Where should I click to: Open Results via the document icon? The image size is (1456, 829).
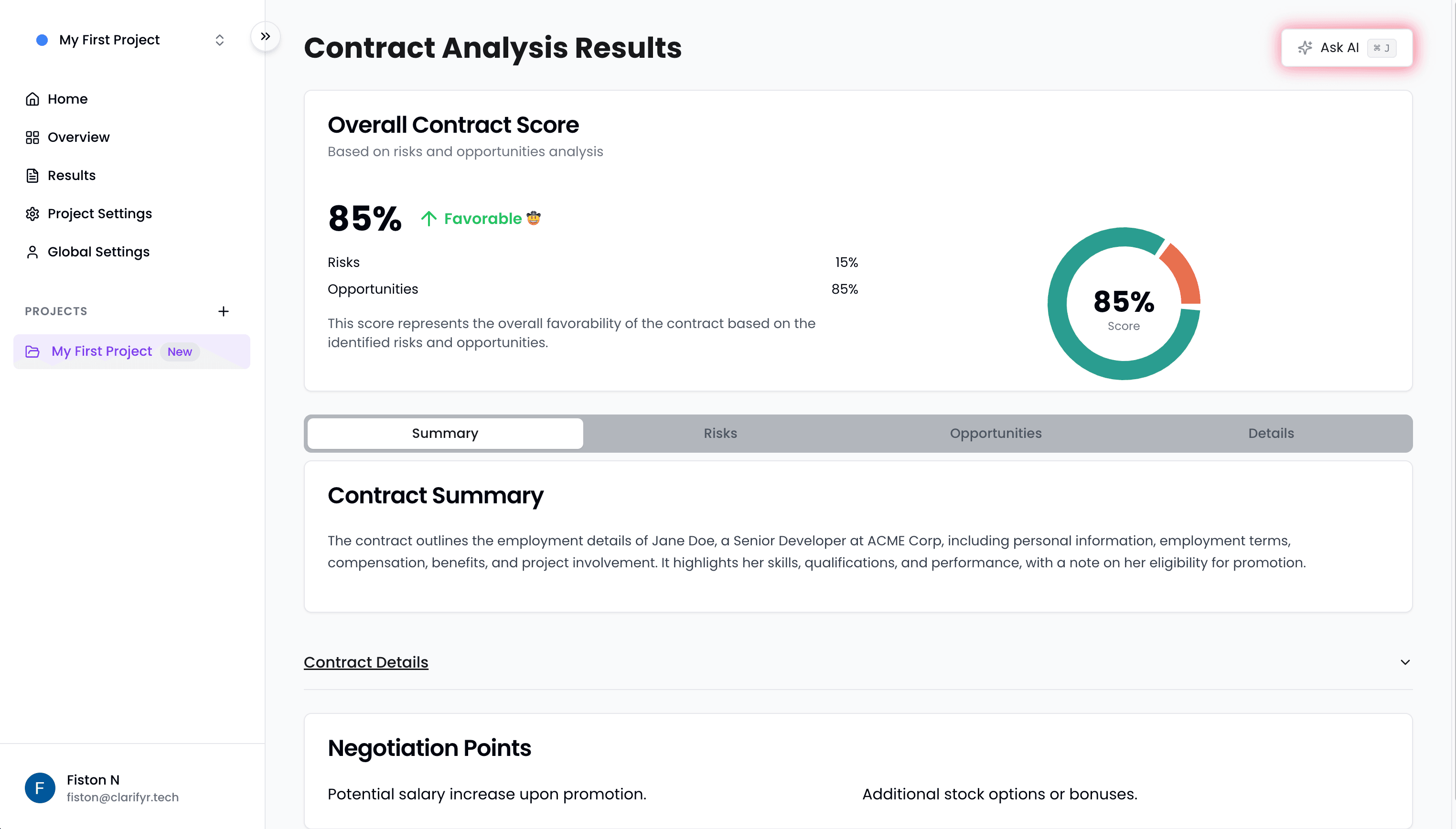click(x=33, y=175)
